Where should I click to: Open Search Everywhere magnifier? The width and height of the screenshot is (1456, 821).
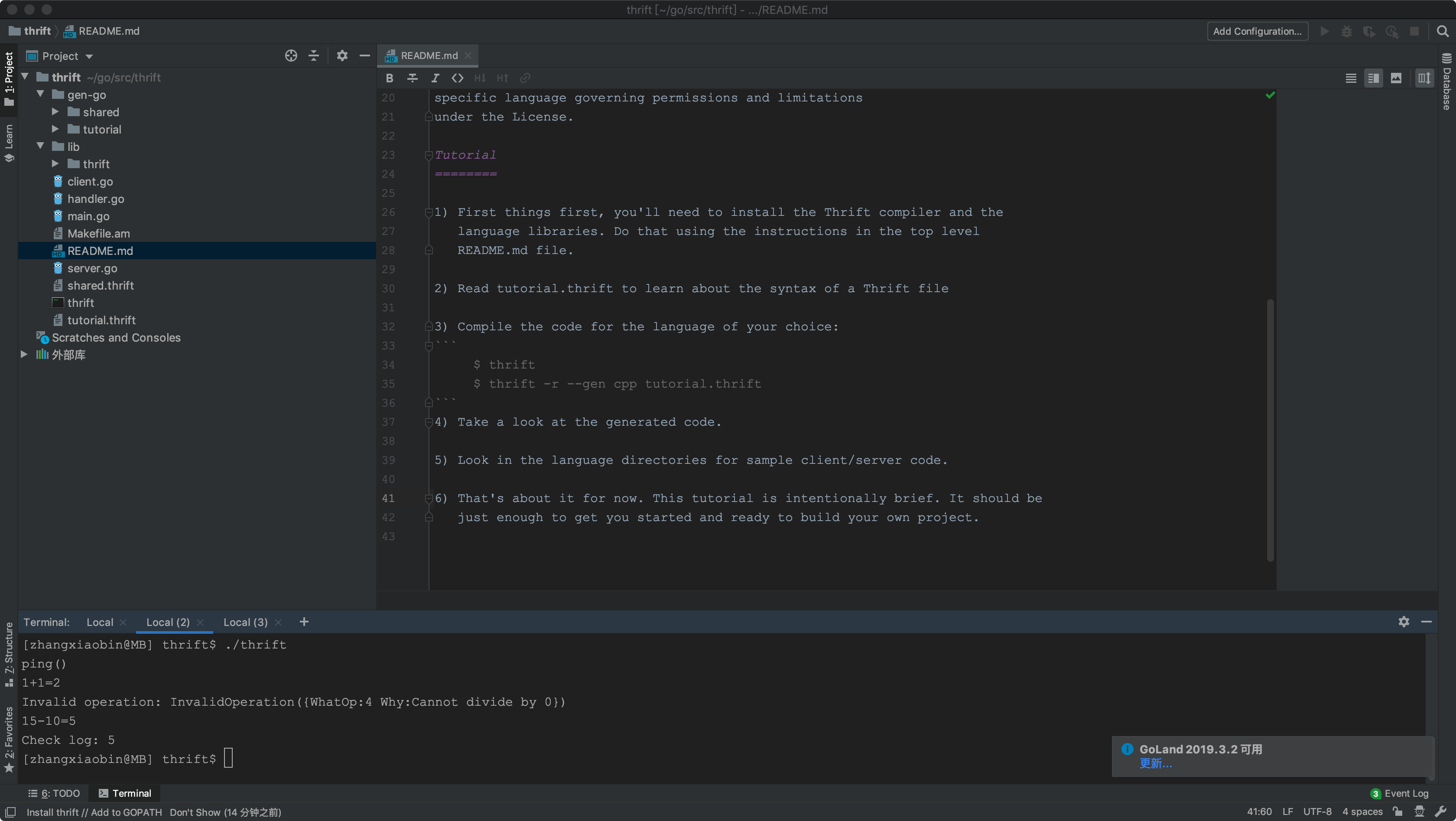(1443, 31)
